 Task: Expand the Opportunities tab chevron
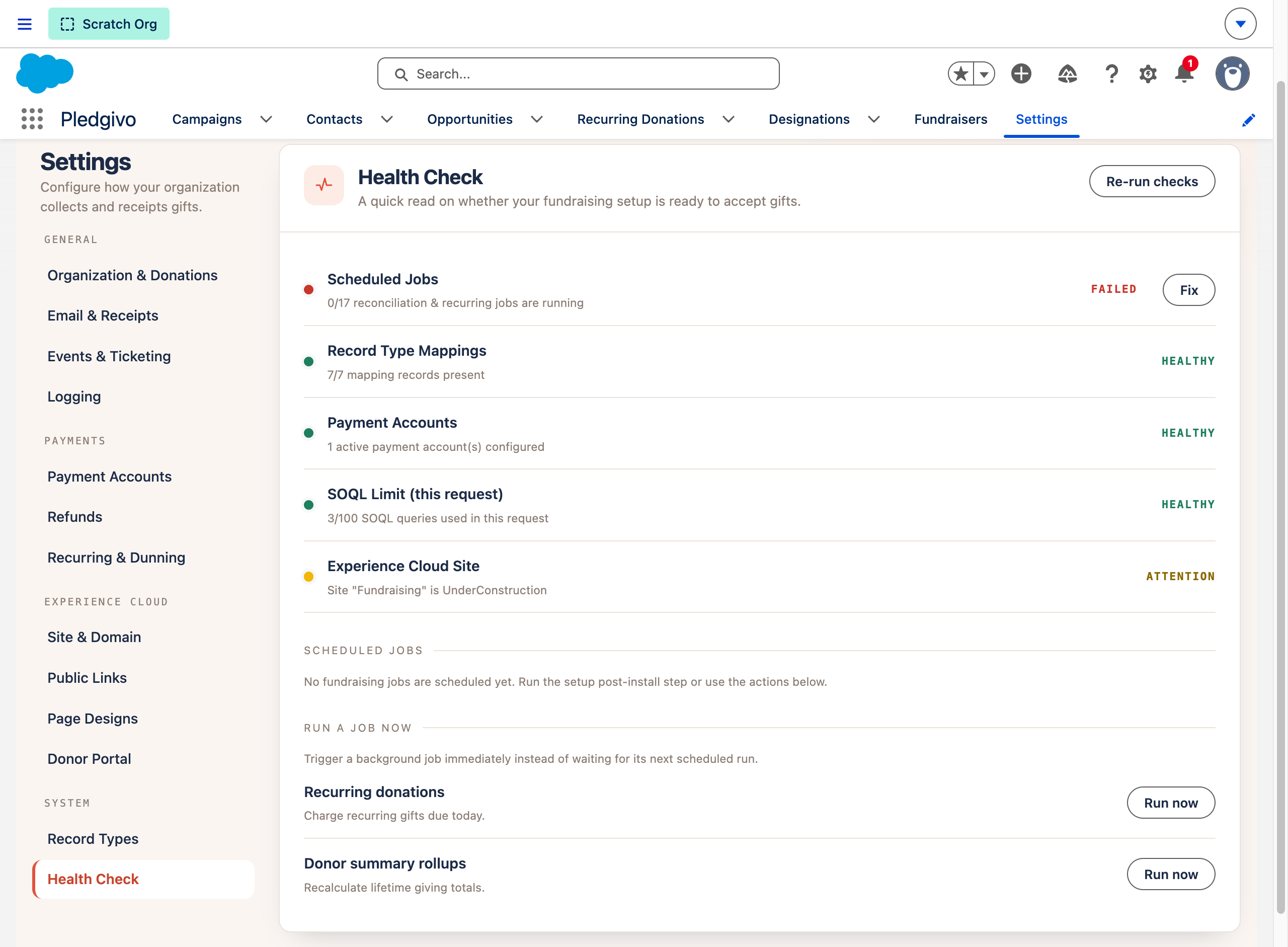tap(536, 119)
